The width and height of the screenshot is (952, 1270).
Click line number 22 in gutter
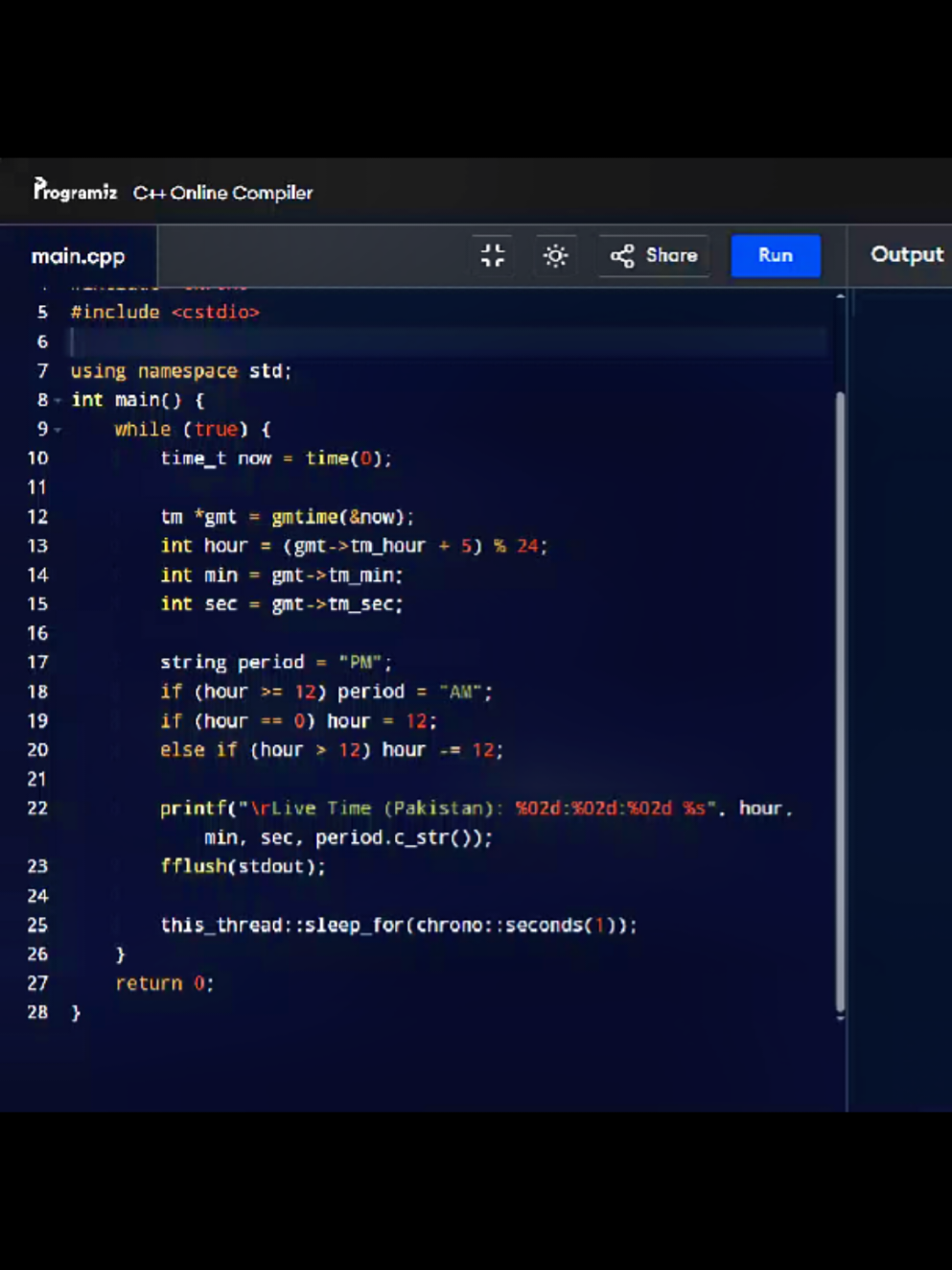point(37,809)
